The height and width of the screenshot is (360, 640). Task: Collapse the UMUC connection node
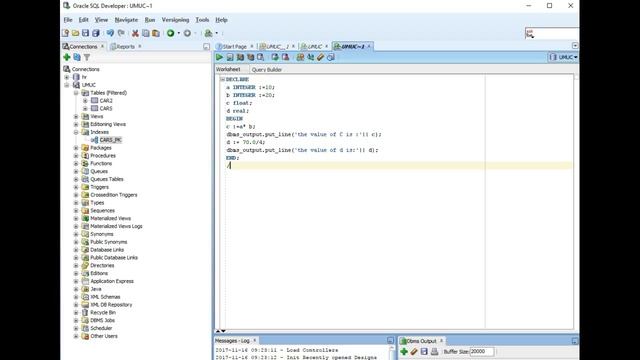(x=67, y=85)
